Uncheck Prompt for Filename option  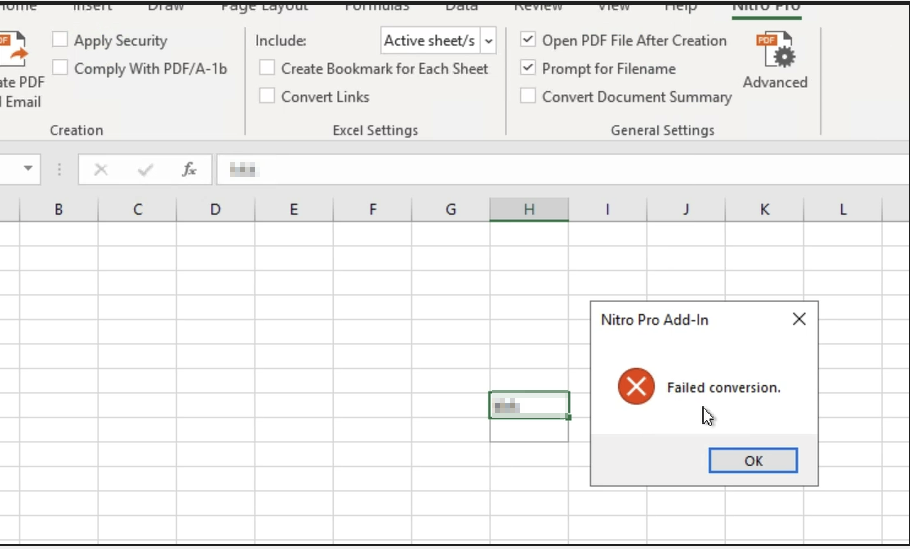528,67
